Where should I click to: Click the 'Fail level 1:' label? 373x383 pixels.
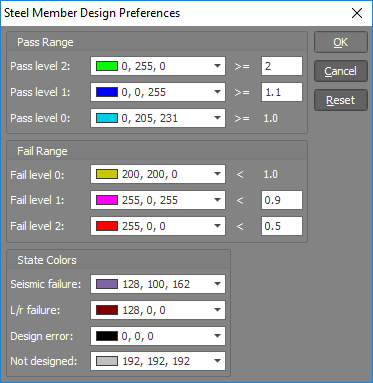37,200
